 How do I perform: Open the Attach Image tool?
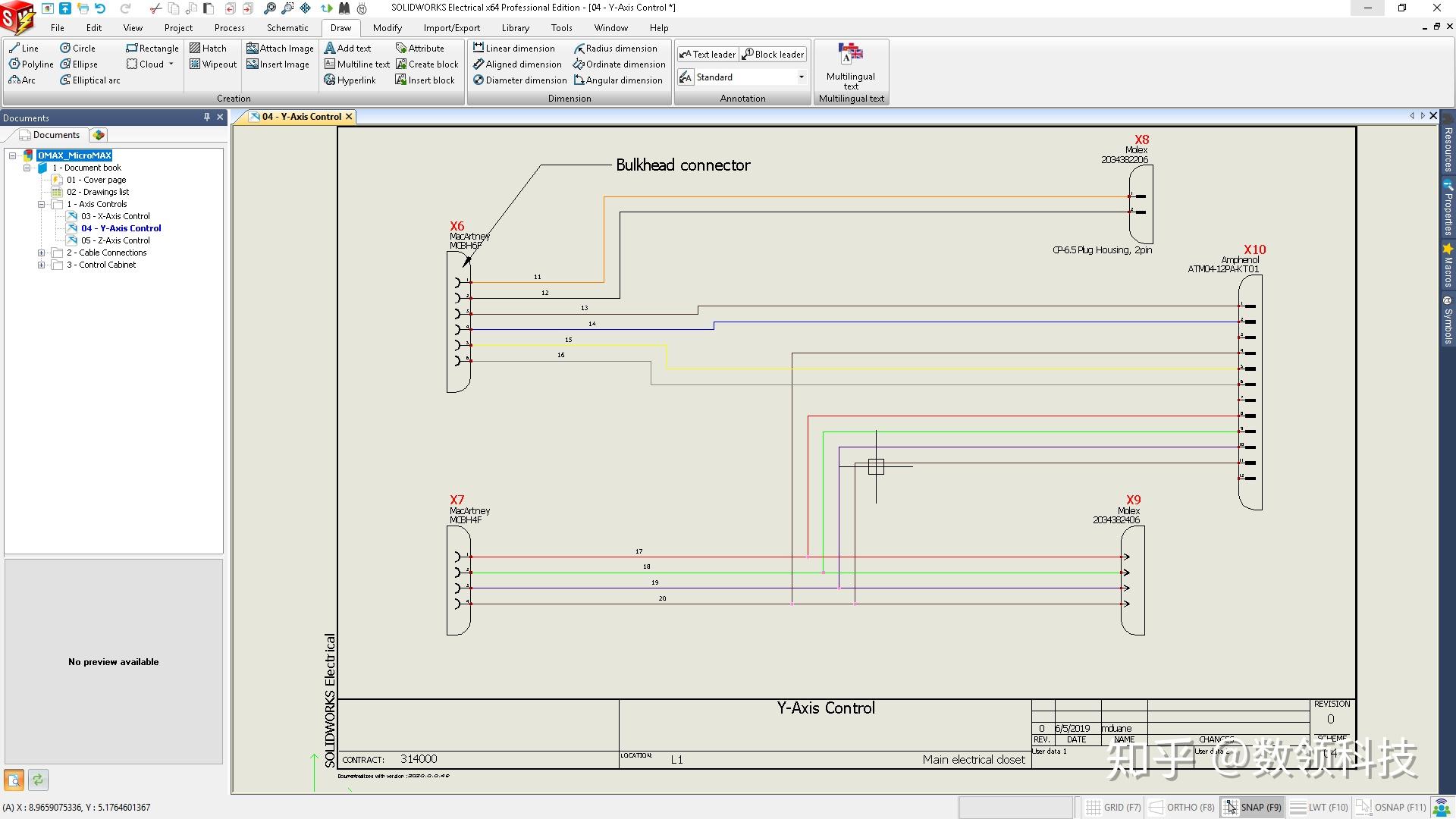tap(280, 48)
